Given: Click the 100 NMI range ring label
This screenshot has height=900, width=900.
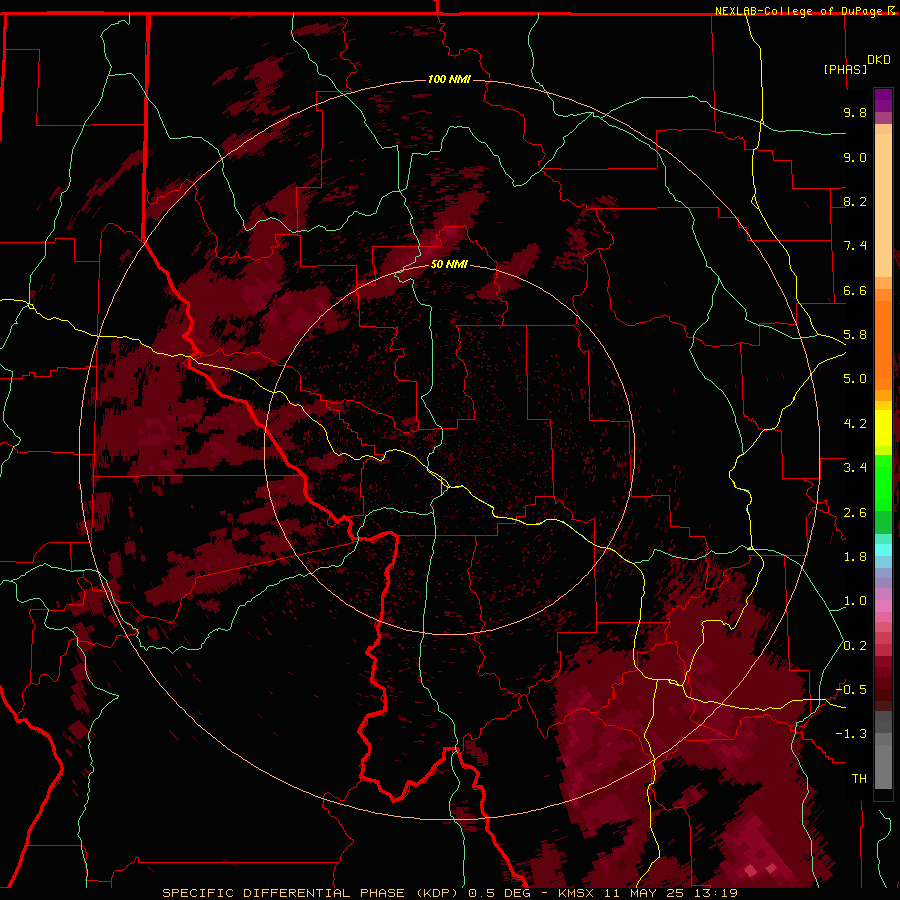Looking at the screenshot, I should click(449, 79).
